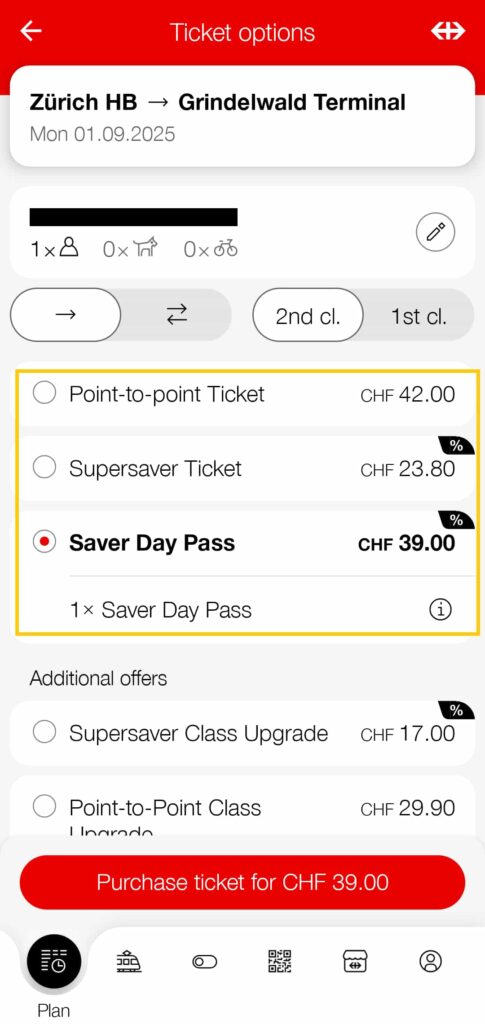Go back with the left arrow
485x1024 pixels.
click(x=30, y=31)
